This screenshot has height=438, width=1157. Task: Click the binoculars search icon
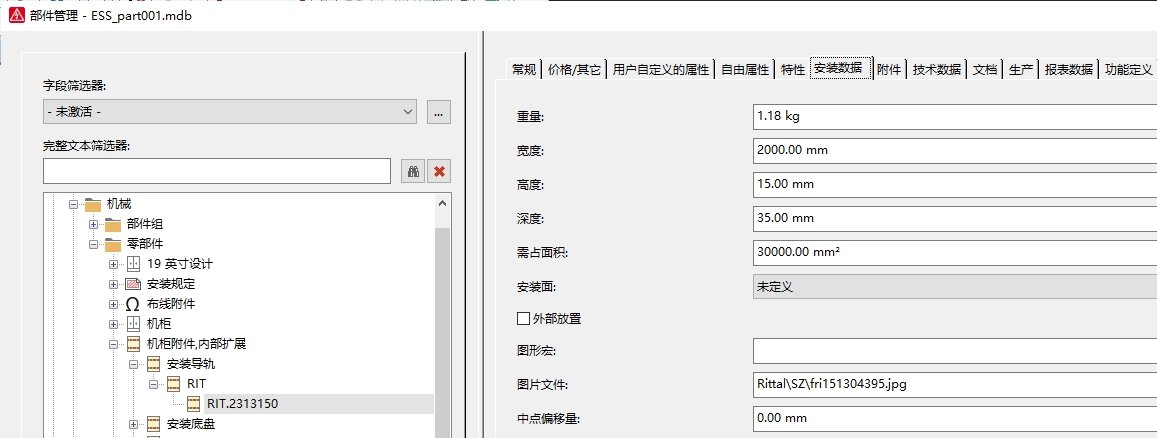(413, 171)
